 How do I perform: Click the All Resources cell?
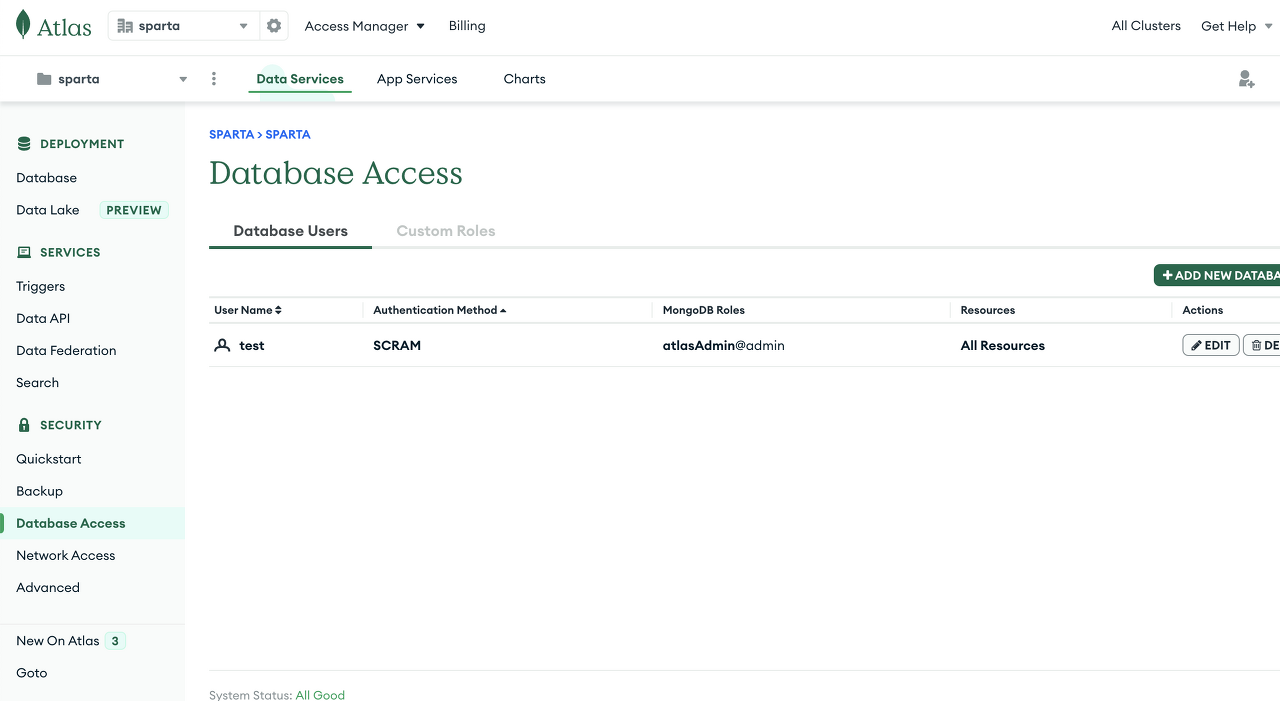coord(1003,345)
